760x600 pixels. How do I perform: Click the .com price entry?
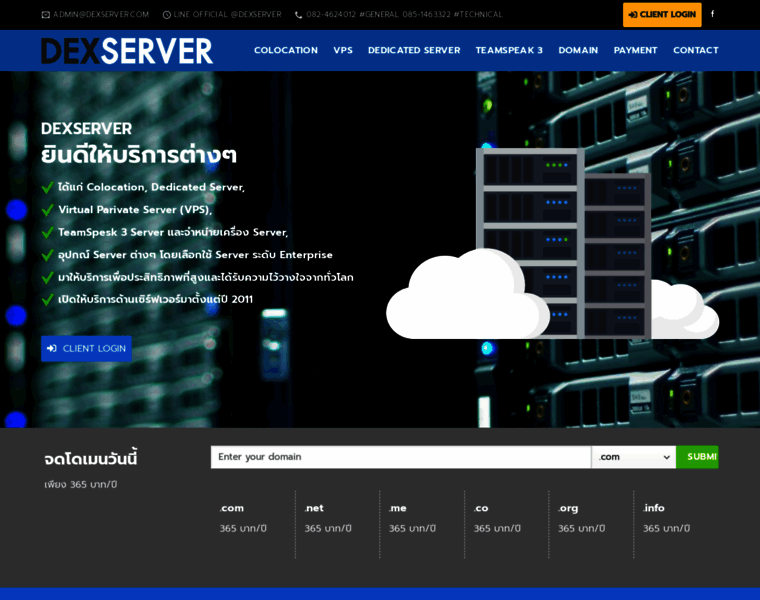[x=243, y=518]
